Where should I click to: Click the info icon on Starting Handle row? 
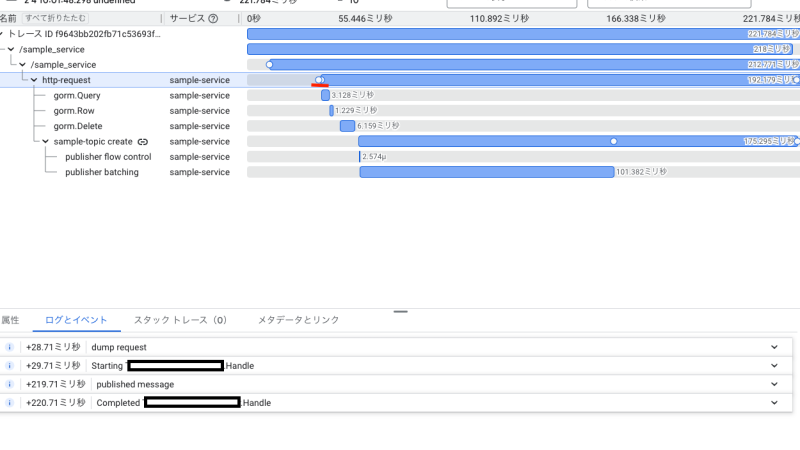(x=9, y=366)
